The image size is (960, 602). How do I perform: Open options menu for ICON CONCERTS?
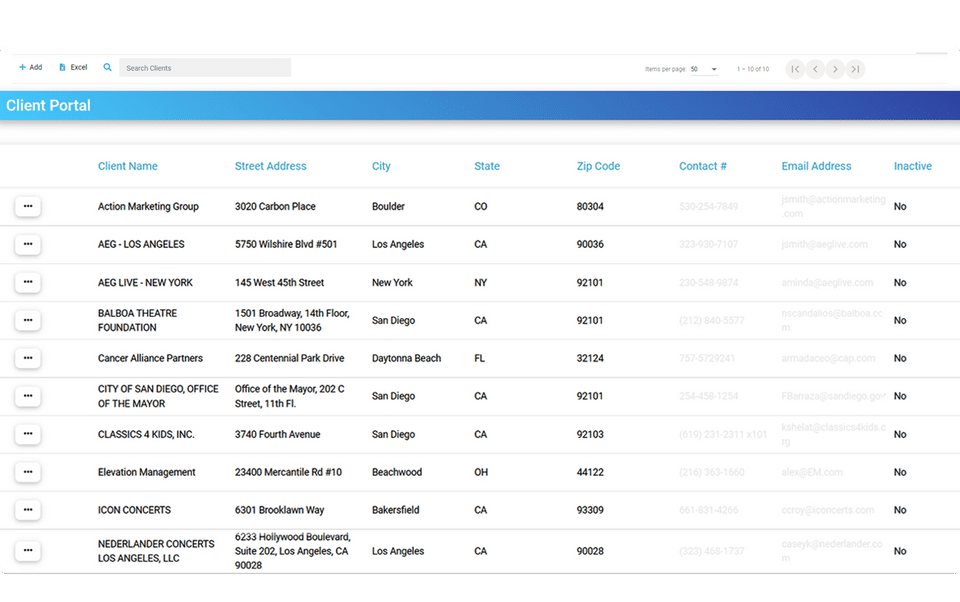tap(28, 510)
